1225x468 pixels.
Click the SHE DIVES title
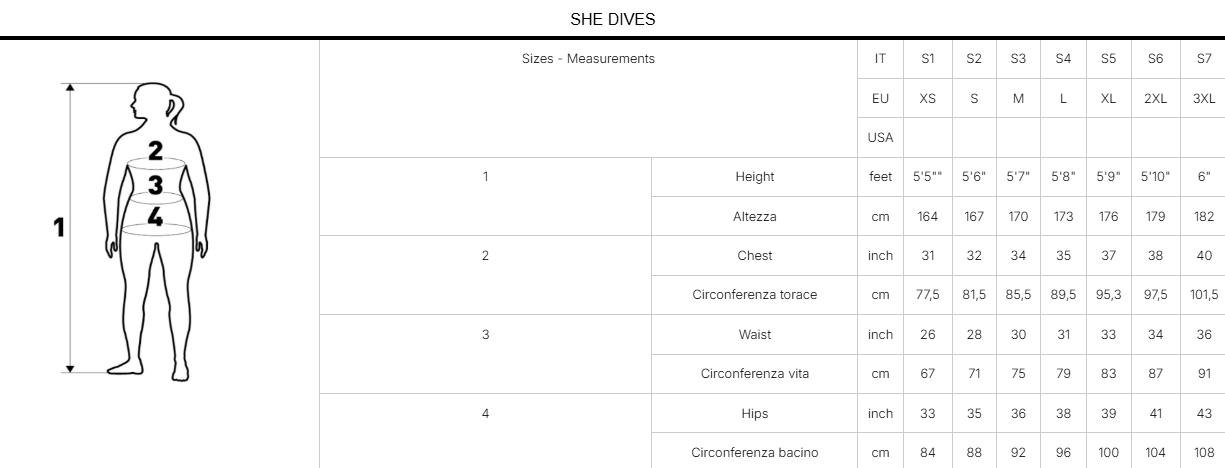click(x=612, y=19)
